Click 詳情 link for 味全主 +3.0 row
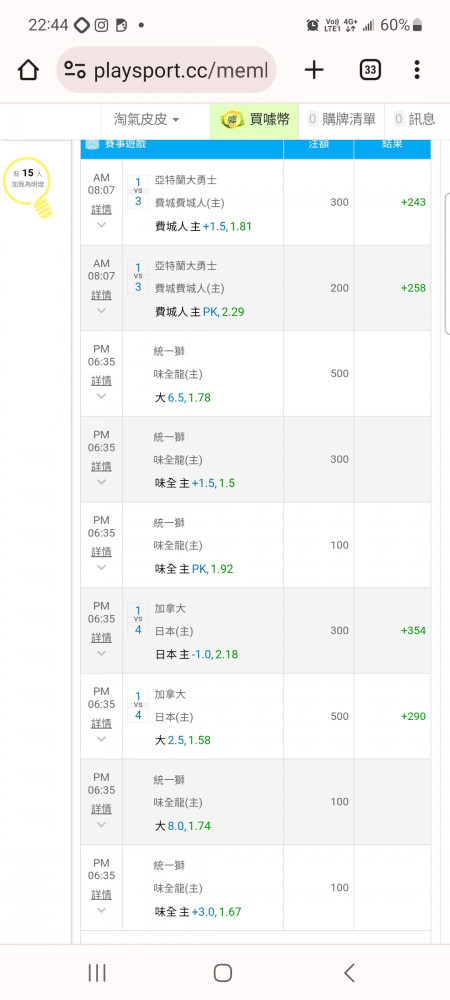The image size is (450, 1000). point(101,895)
